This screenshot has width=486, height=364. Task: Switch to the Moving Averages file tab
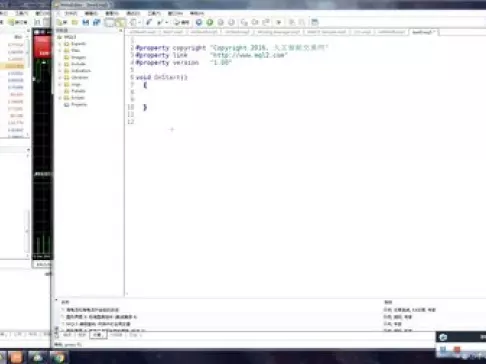(x=278, y=32)
